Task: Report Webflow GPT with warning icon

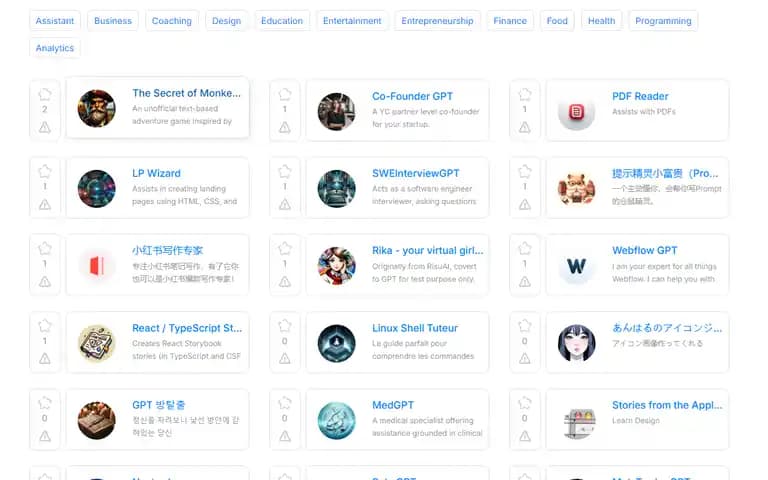Action: pos(525,282)
